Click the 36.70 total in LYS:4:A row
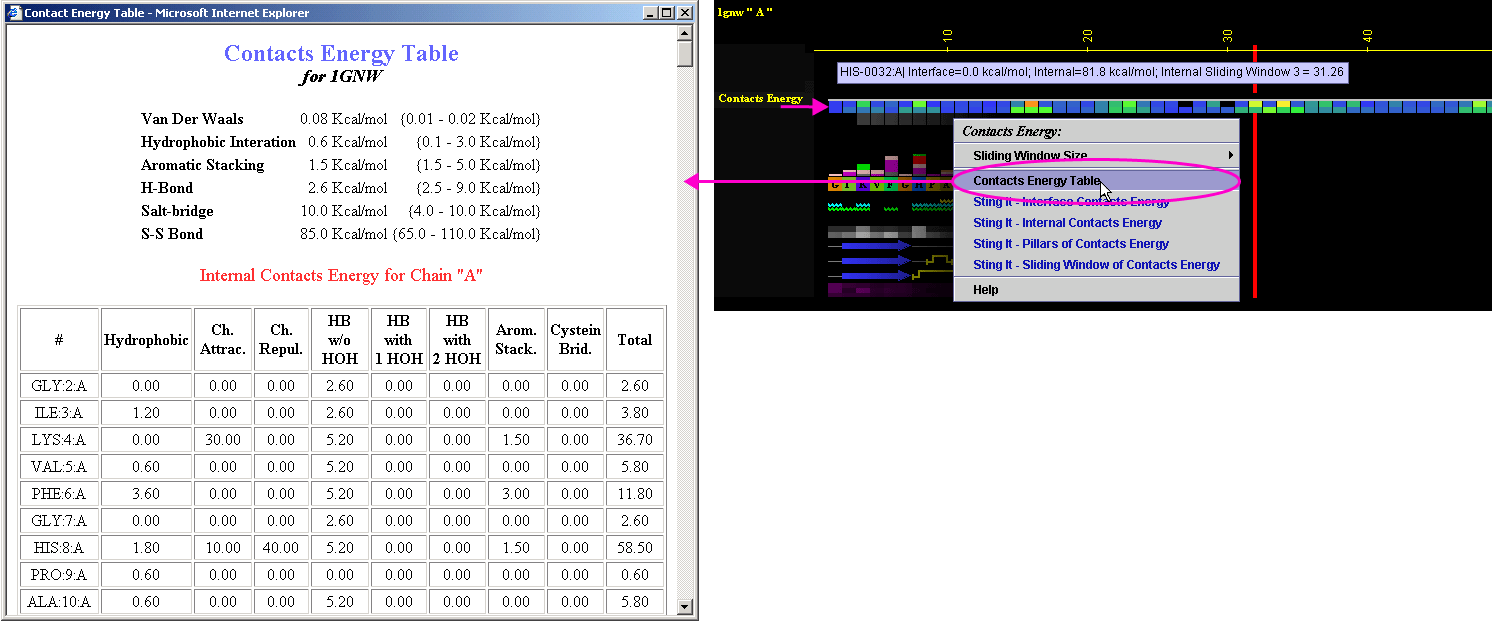Screen dimensions: 1493x624 click(x=635, y=440)
